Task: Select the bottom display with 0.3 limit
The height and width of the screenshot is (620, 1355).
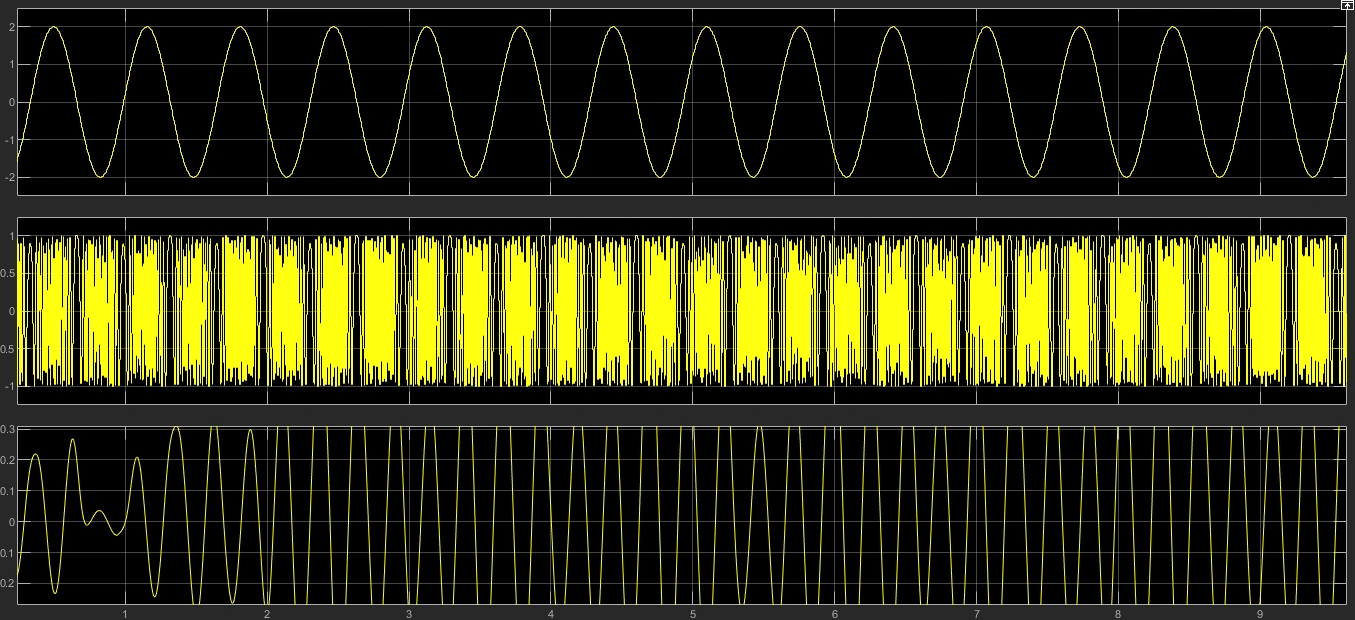Action: [x=682, y=515]
